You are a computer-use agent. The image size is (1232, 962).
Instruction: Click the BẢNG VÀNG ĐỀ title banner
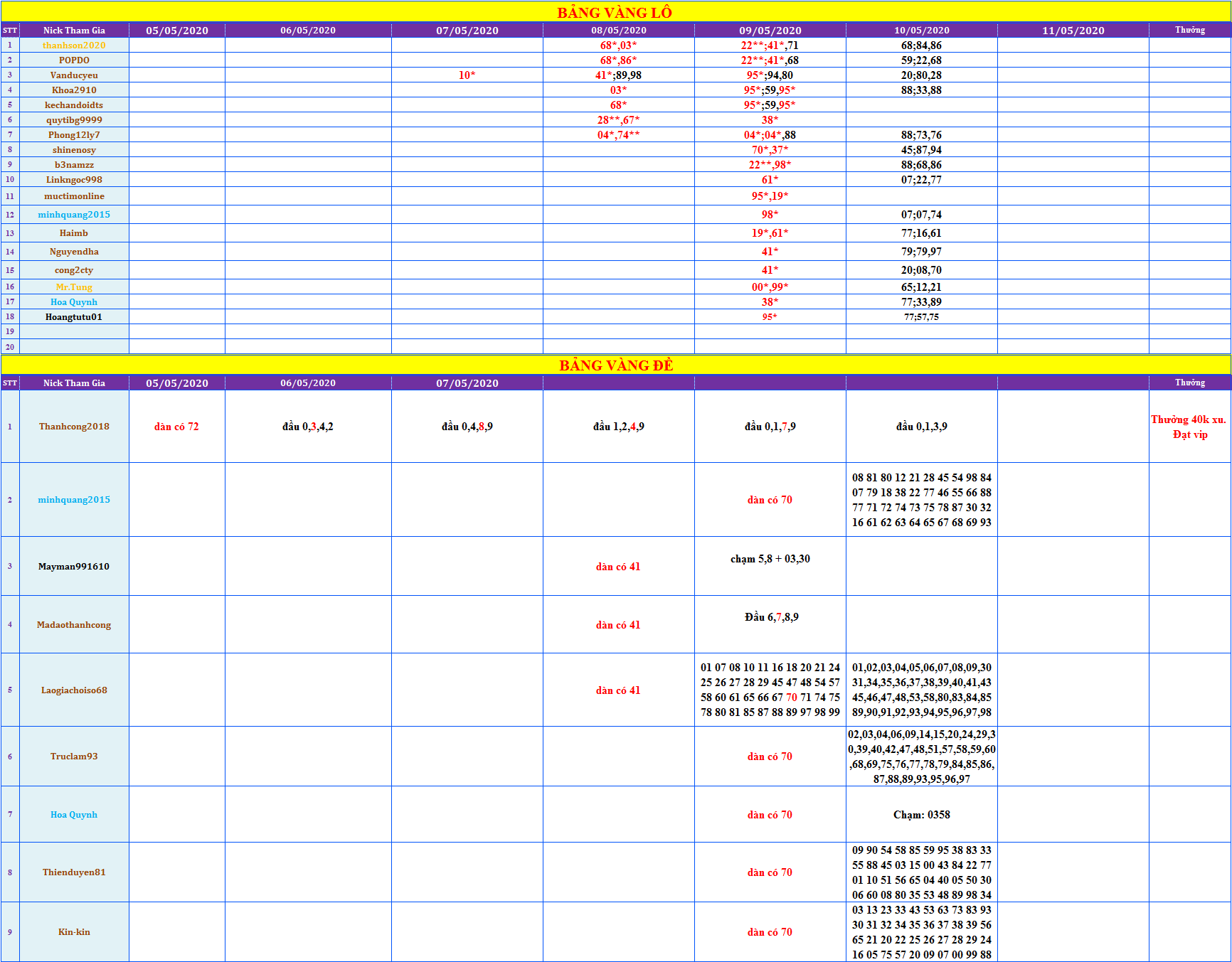point(616,365)
